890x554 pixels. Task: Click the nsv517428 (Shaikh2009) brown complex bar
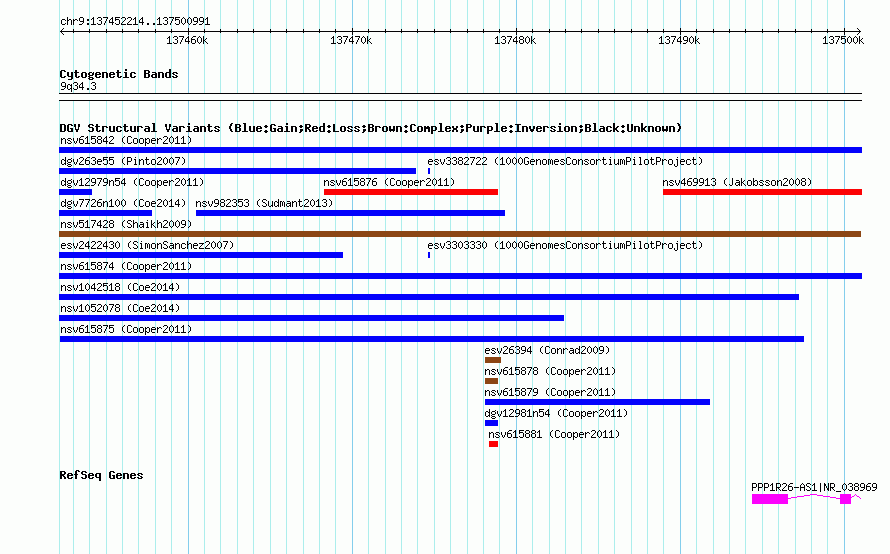click(x=460, y=234)
